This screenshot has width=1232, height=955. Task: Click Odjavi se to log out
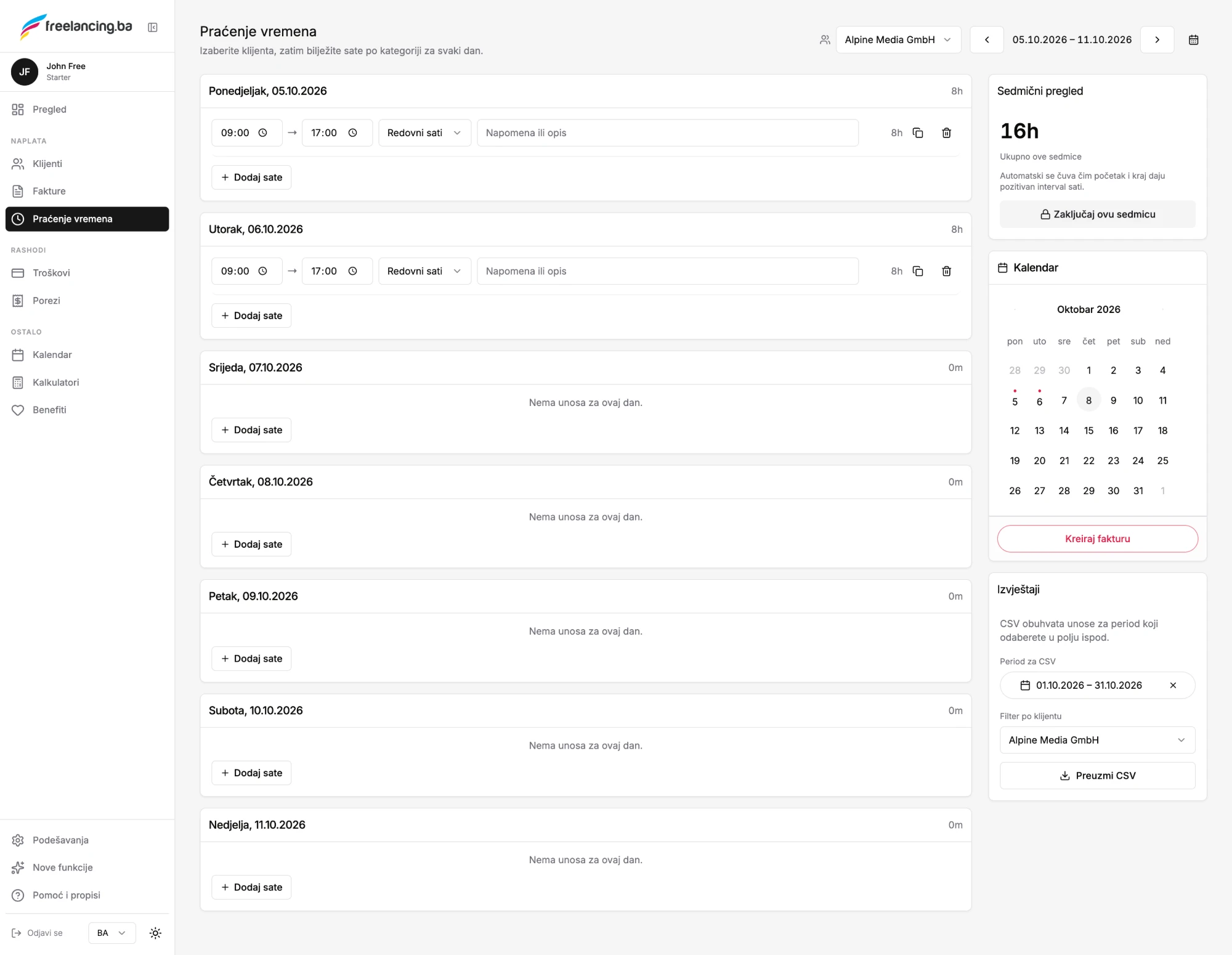coord(38,933)
